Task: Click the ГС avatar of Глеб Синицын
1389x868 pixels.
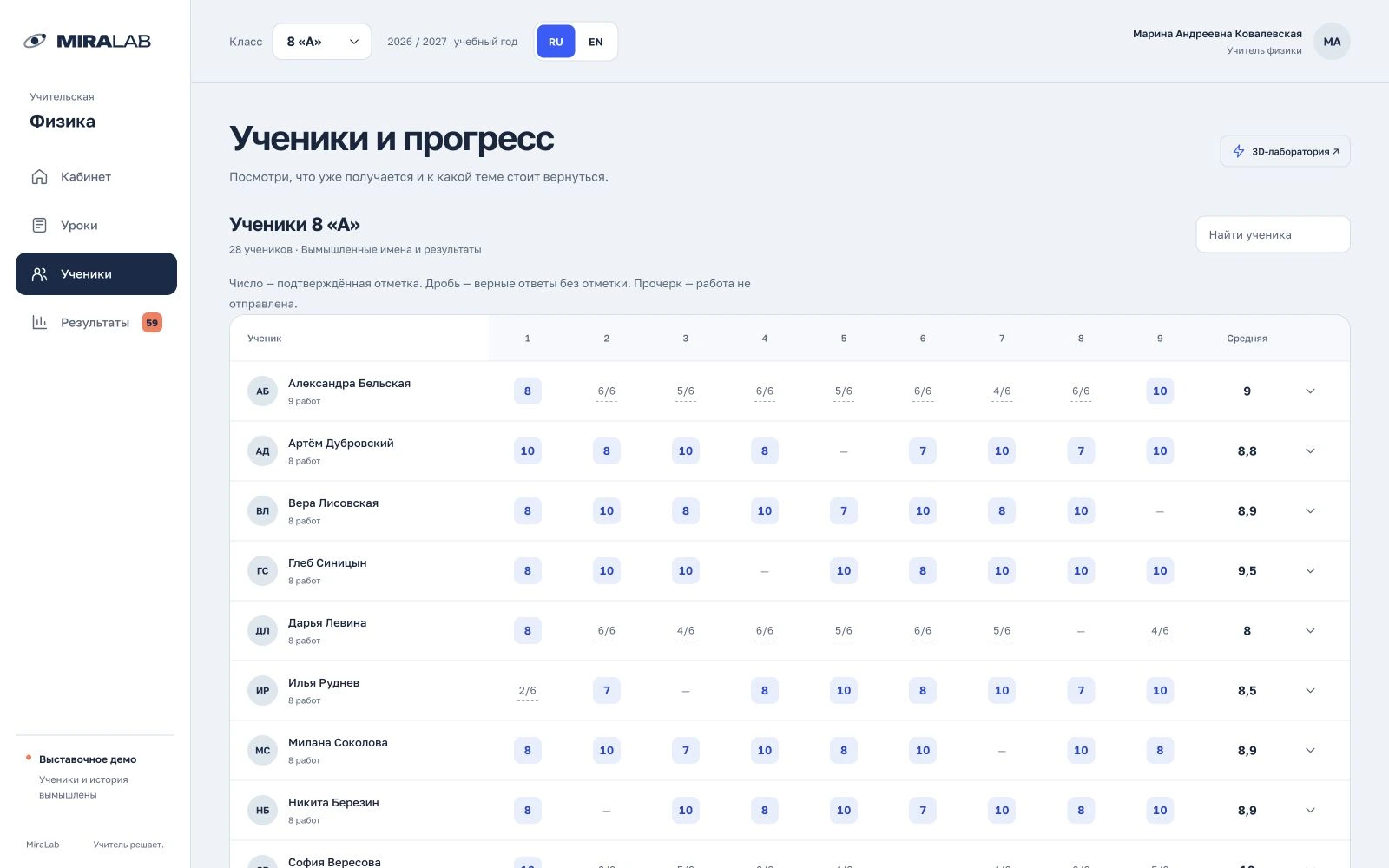Action: click(262, 571)
